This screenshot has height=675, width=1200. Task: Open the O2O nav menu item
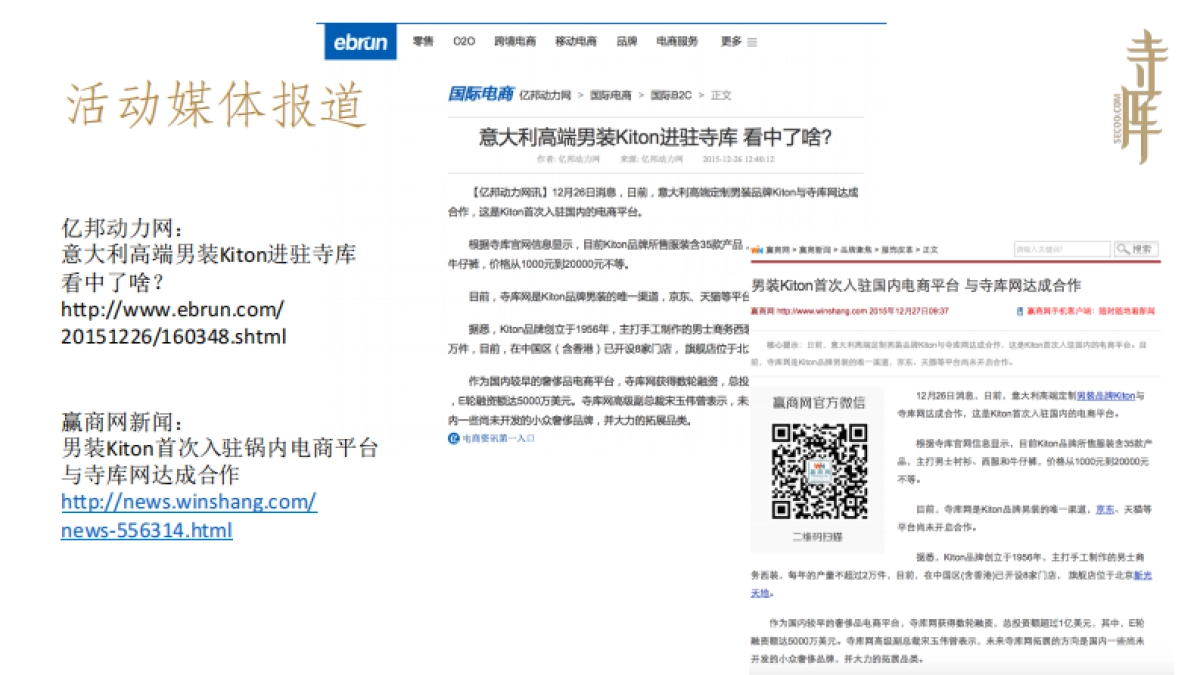pyautogui.click(x=464, y=42)
